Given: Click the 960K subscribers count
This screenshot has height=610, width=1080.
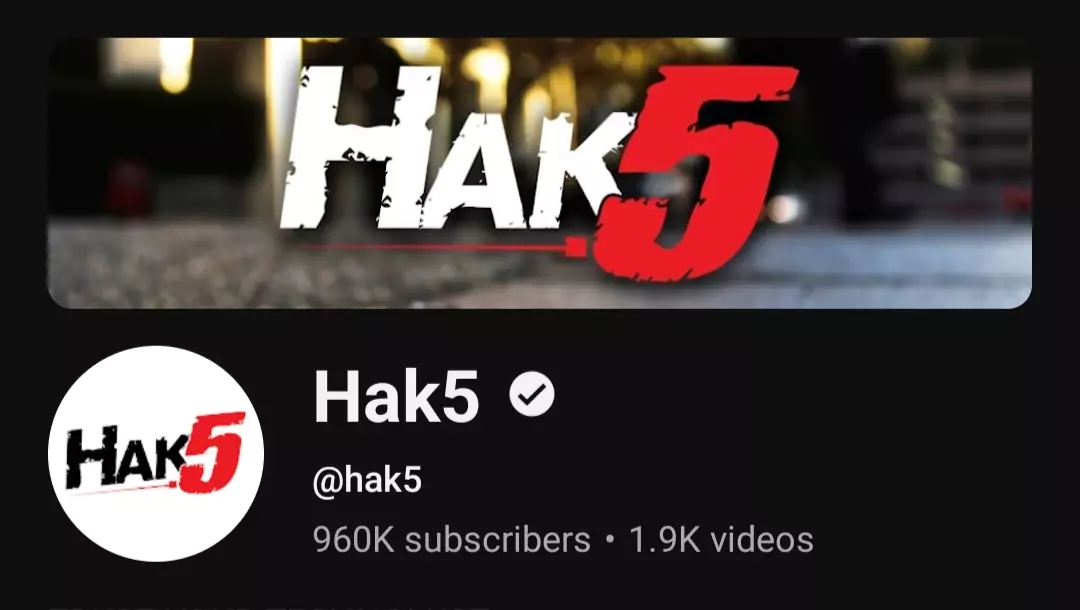Looking at the screenshot, I should 451,540.
